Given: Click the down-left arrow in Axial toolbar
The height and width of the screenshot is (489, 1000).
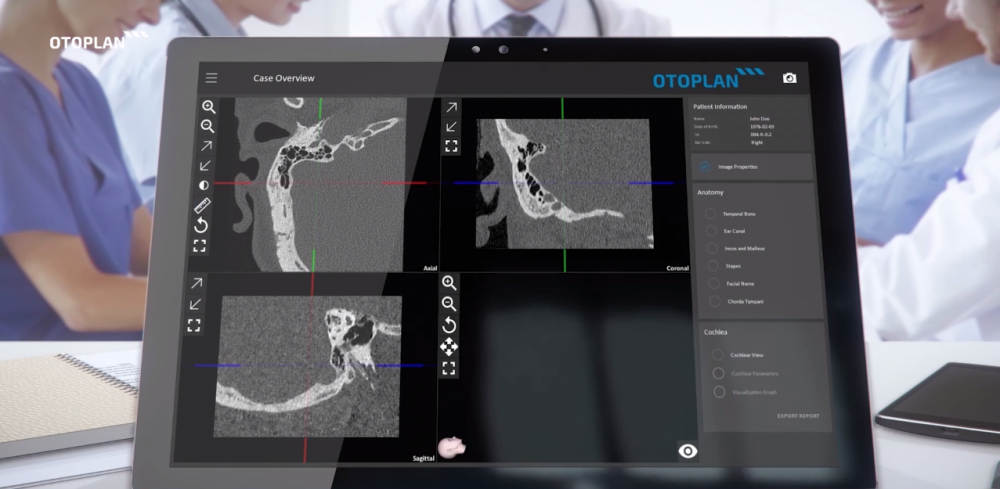Looking at the screenshot, I should pos(205,166).
